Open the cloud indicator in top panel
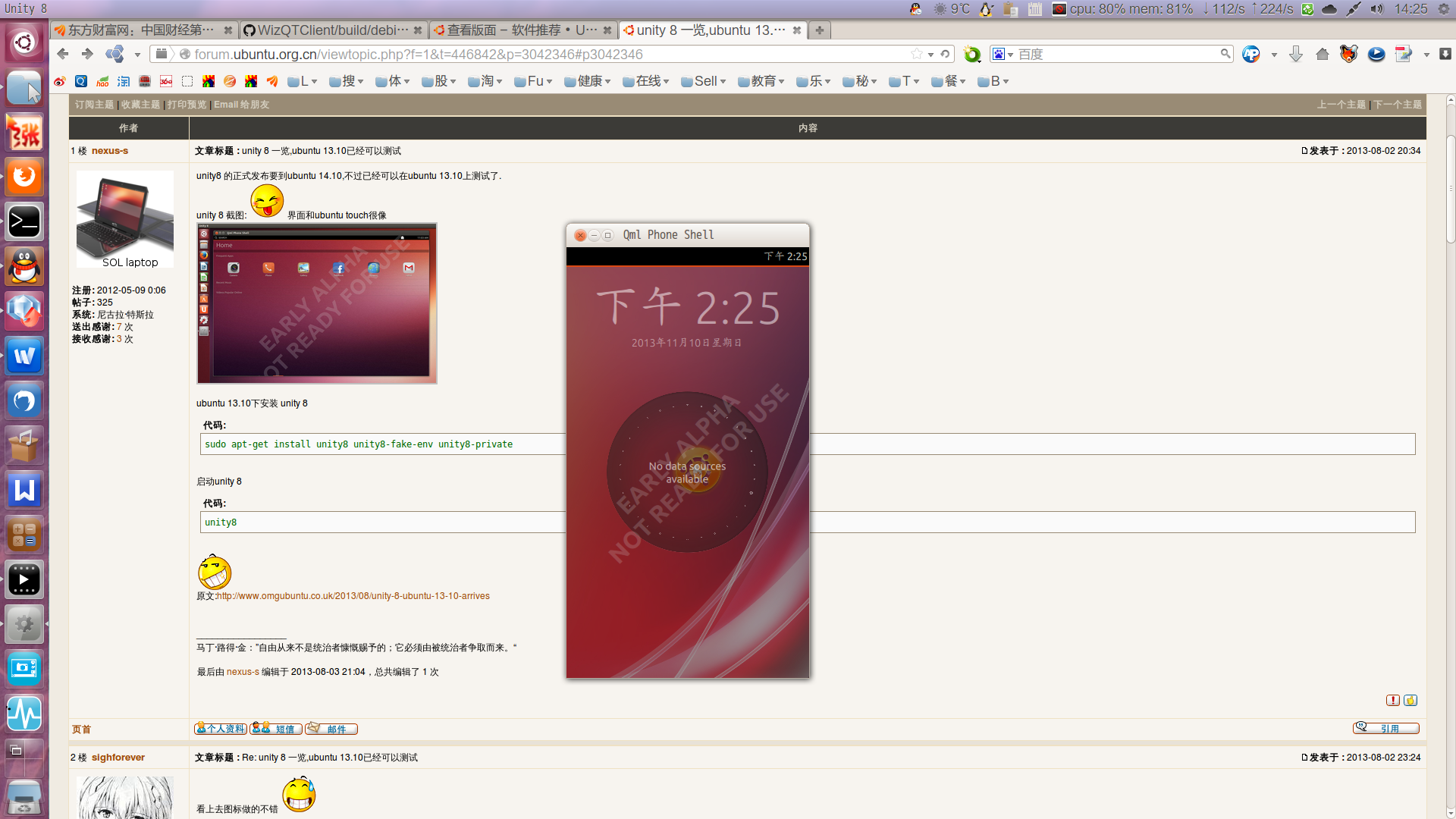The image size is (1456, 819). [1329, 9]
